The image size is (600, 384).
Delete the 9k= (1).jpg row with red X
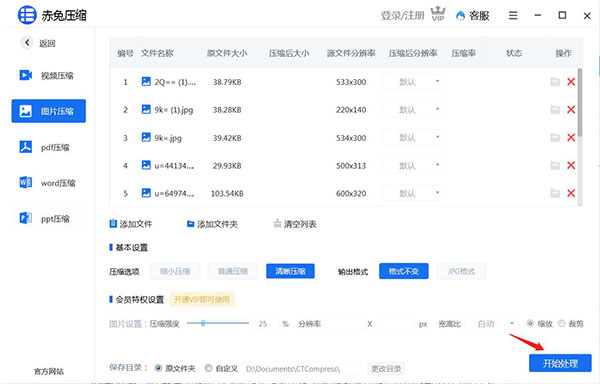click(x=571, y=110)
